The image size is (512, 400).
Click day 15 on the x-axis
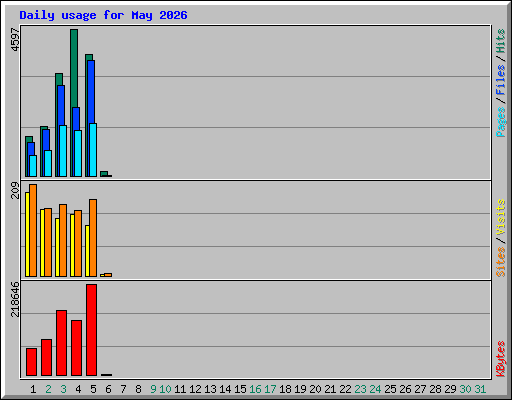tap(240, 389)
